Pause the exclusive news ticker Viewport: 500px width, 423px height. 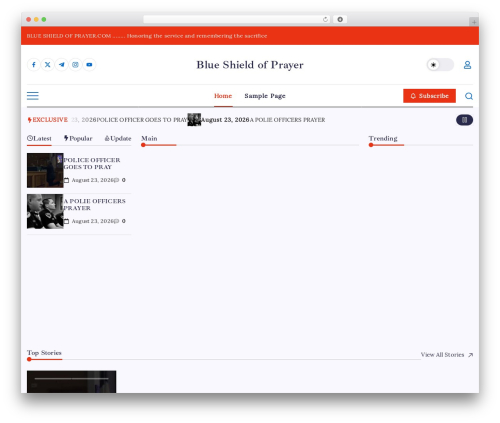pyautogui.click(x=464, y=120)
